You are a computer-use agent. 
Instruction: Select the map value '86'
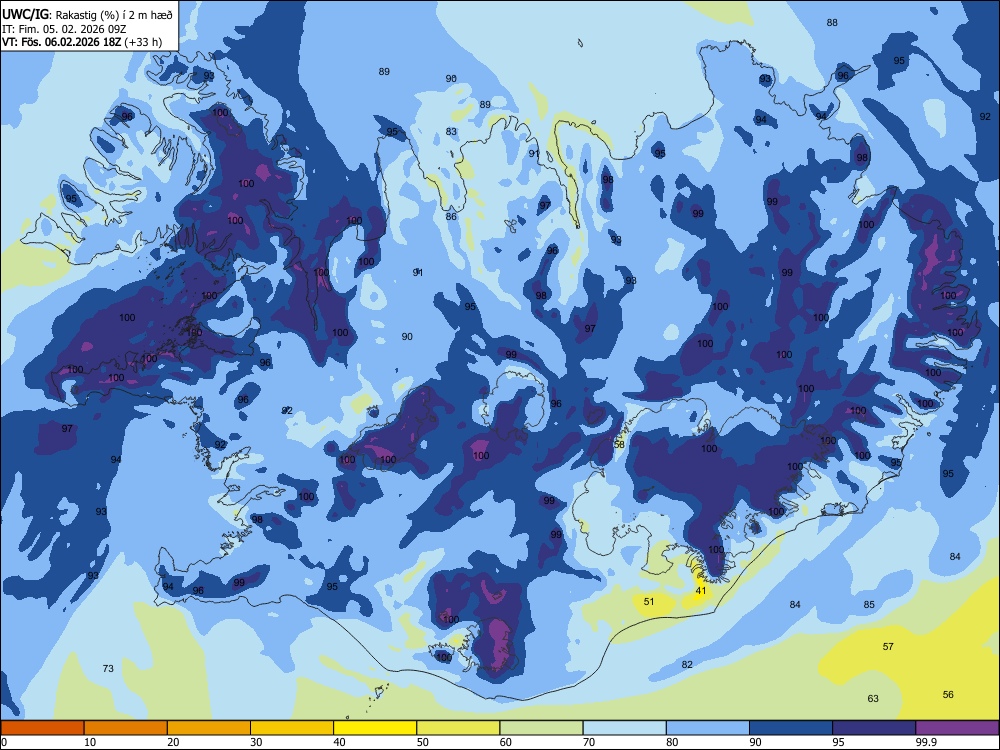coord(452,217)
